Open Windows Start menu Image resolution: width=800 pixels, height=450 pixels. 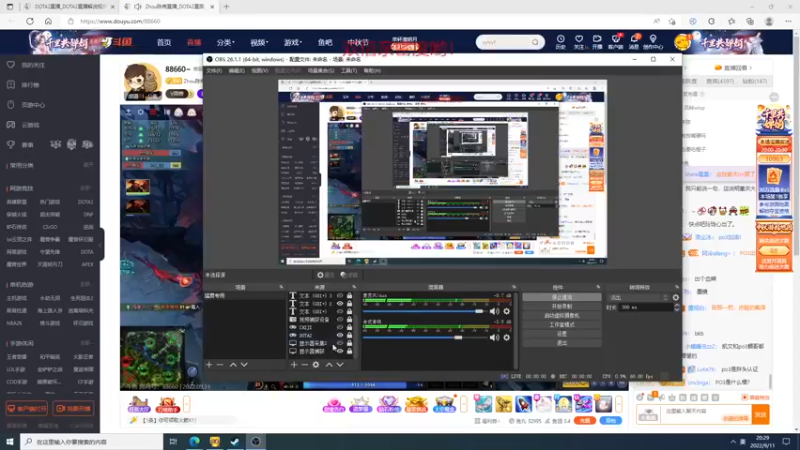[x=10, y=441]
